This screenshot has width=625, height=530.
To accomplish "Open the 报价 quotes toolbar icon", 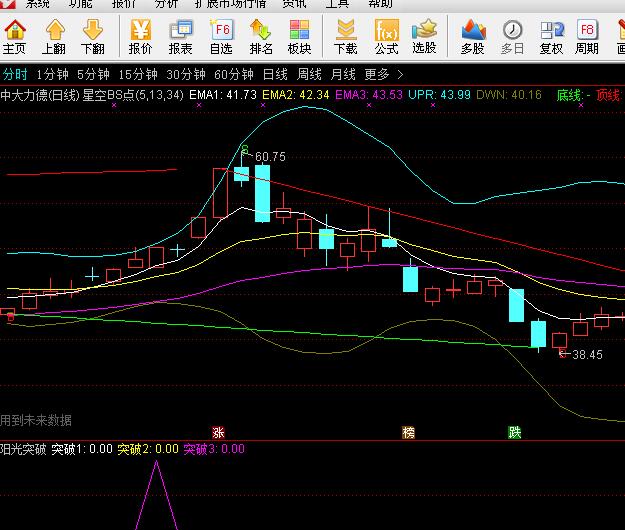I will (141, 36).
